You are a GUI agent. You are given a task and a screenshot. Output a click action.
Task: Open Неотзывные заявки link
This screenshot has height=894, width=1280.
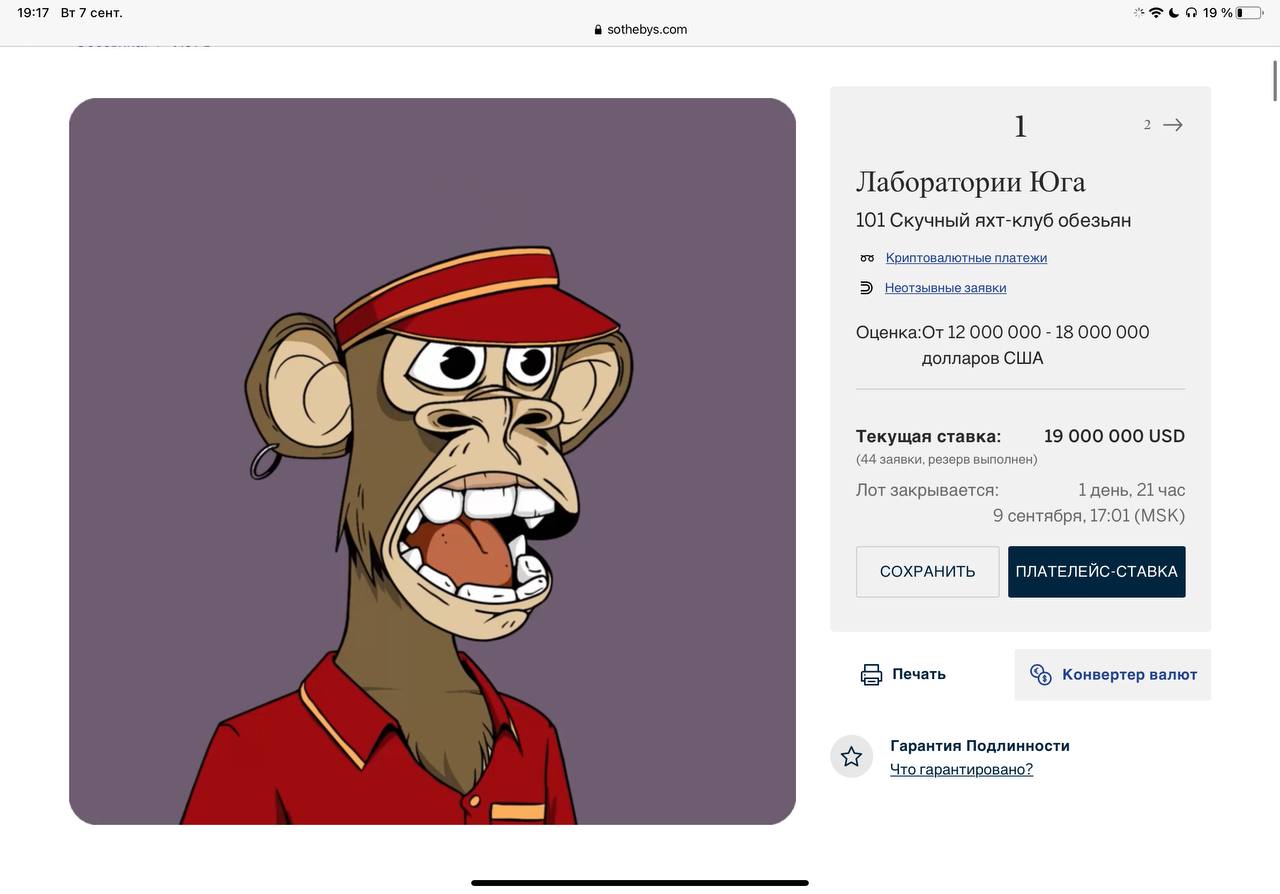[x=945, y=288]
